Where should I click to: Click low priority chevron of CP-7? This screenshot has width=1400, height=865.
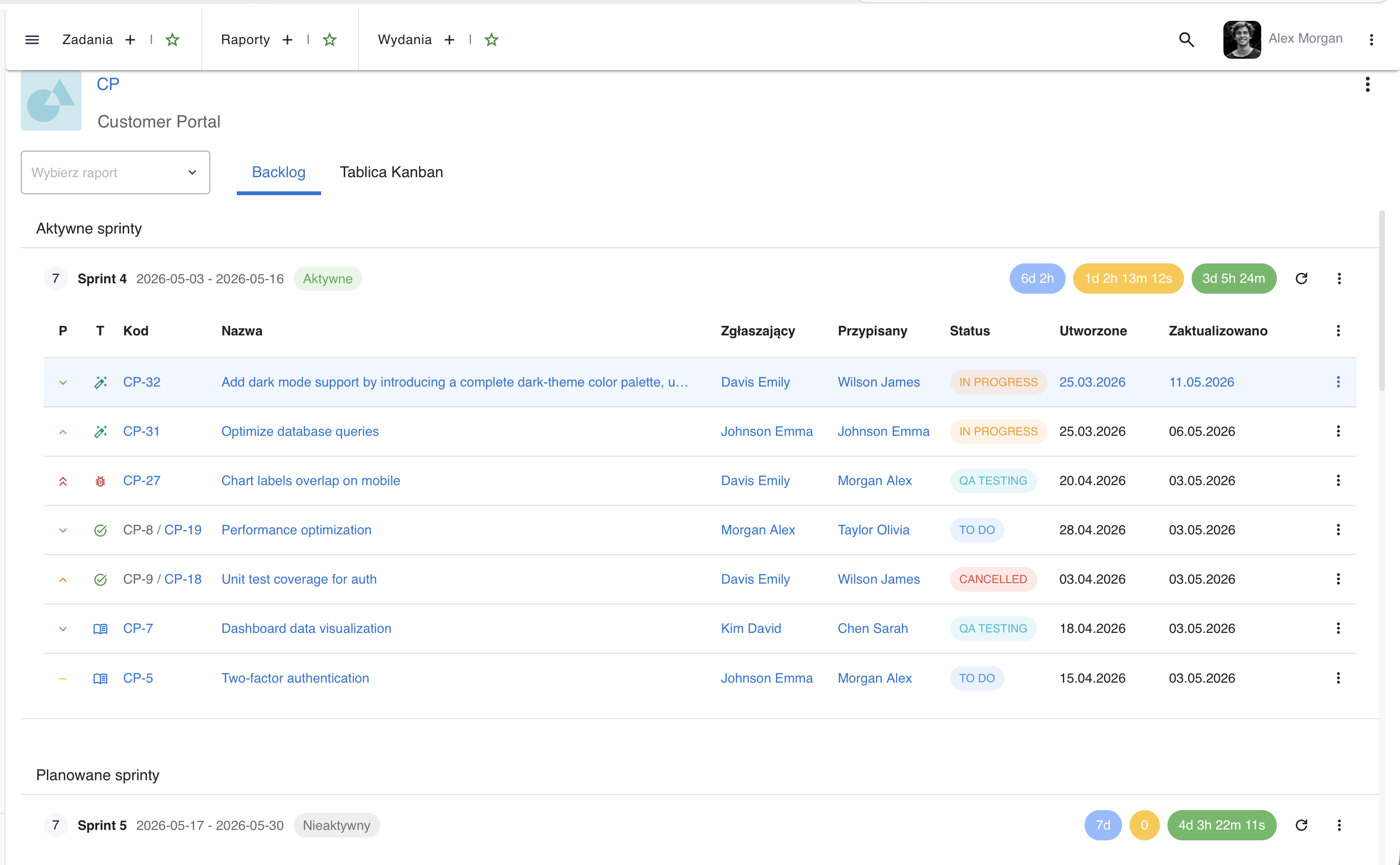tap(63, 629)
